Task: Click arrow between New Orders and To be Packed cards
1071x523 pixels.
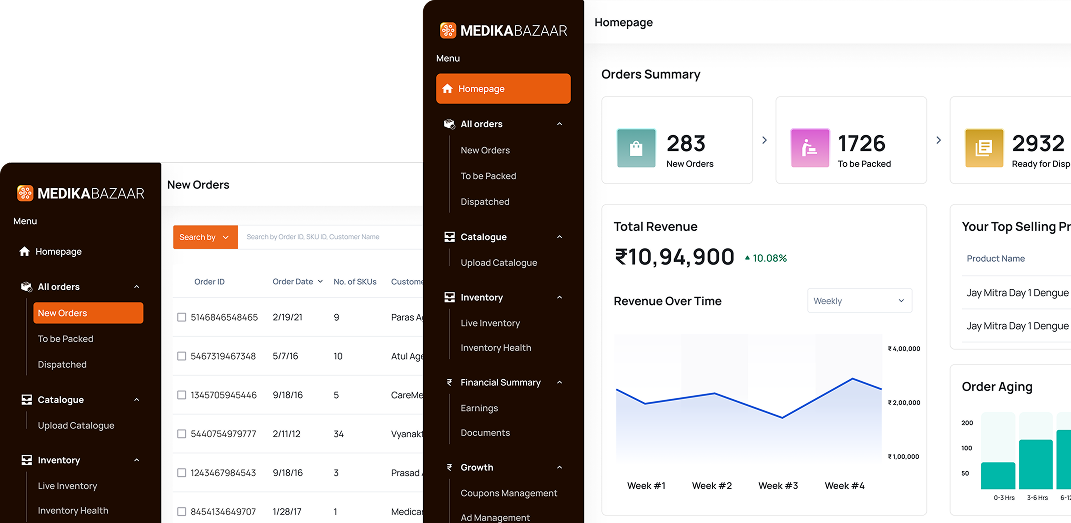Action: point(764,140)
